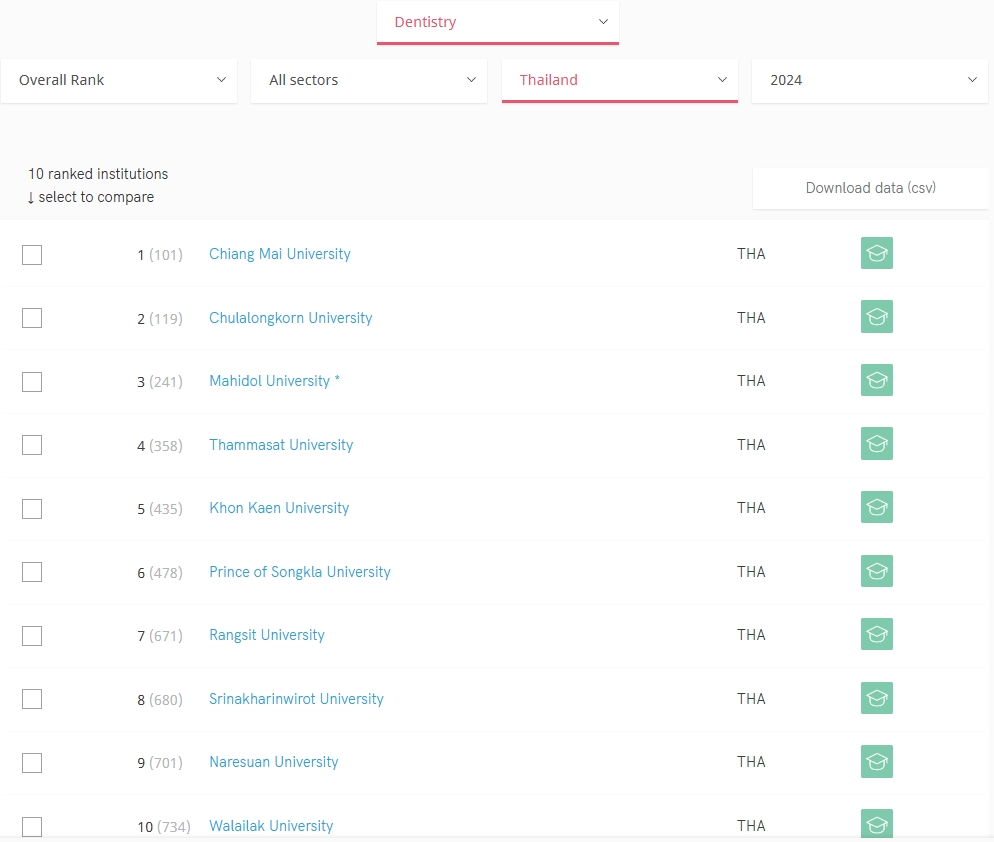Viewport: 994px width, 842px height.
Task: Click THA country code for Naresuan University
Action: (x=751, y=762)
